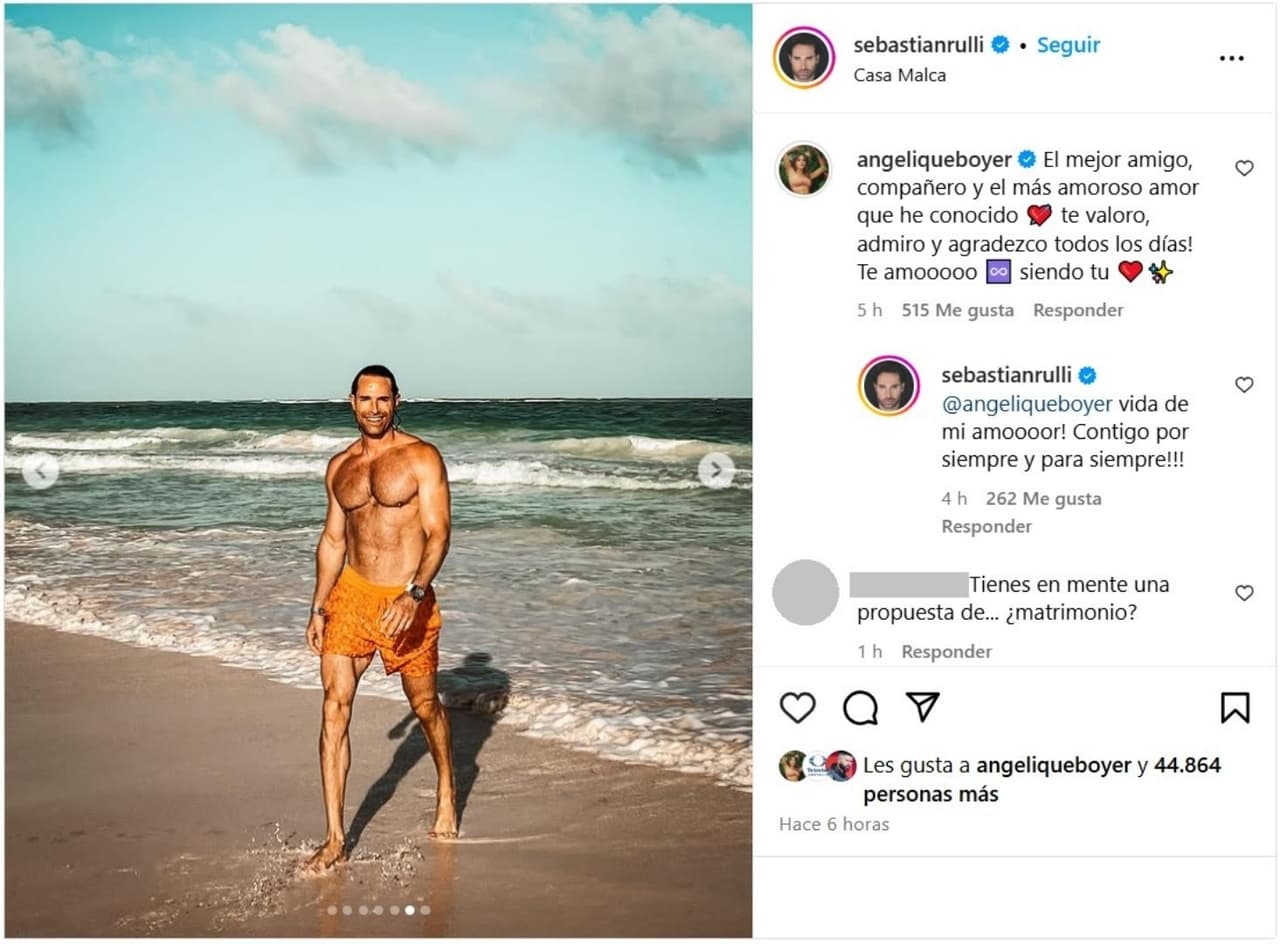Screen dimensions: 1280x944
Task: Open the Casa Malca location page
Action: tap(899, 75)
